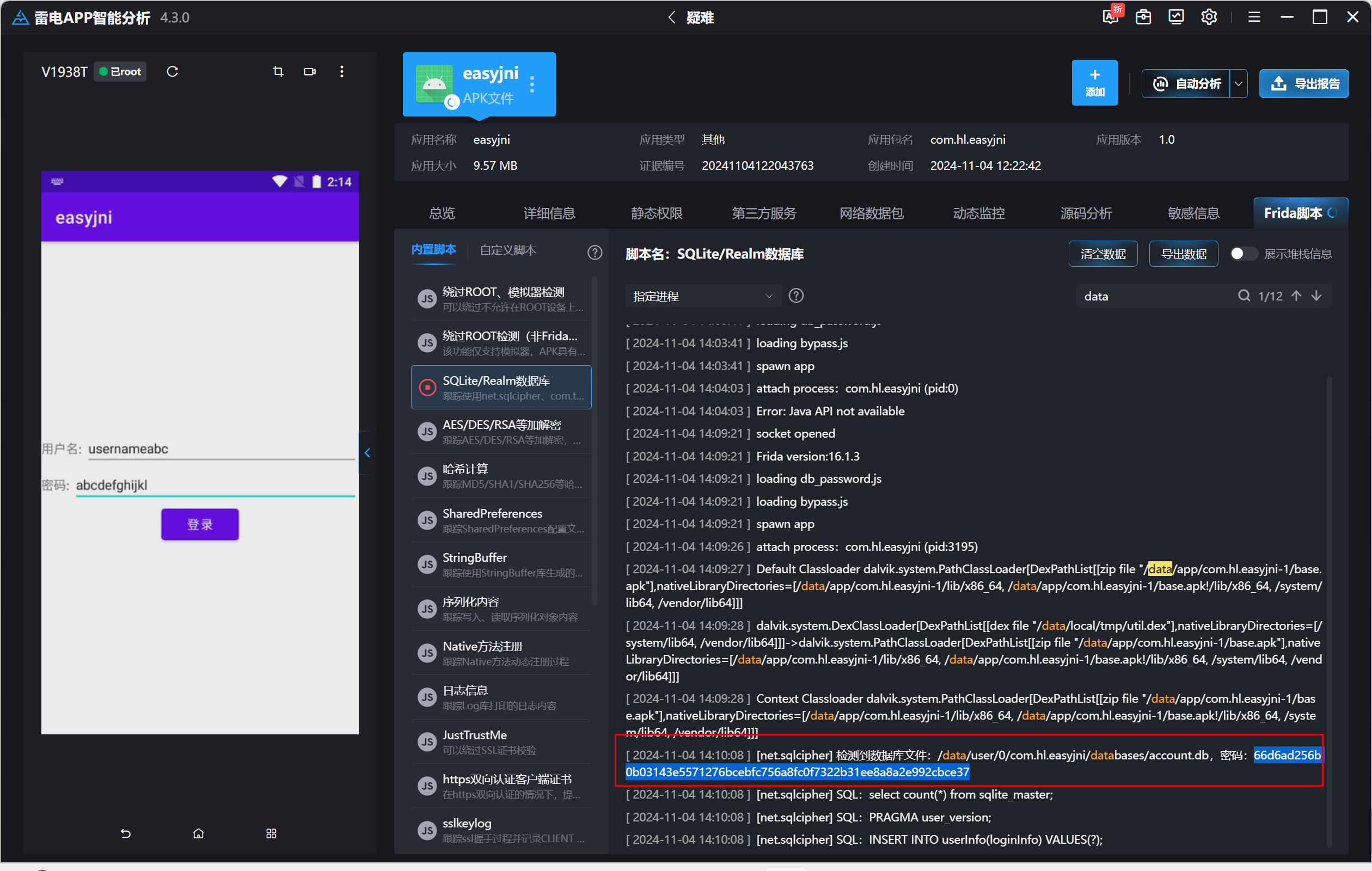Image resolution: width=1372 pixels, height=871 pixels.
Task: Click help icon beside 指定进程 dropdown
Action: pos(796,296)
